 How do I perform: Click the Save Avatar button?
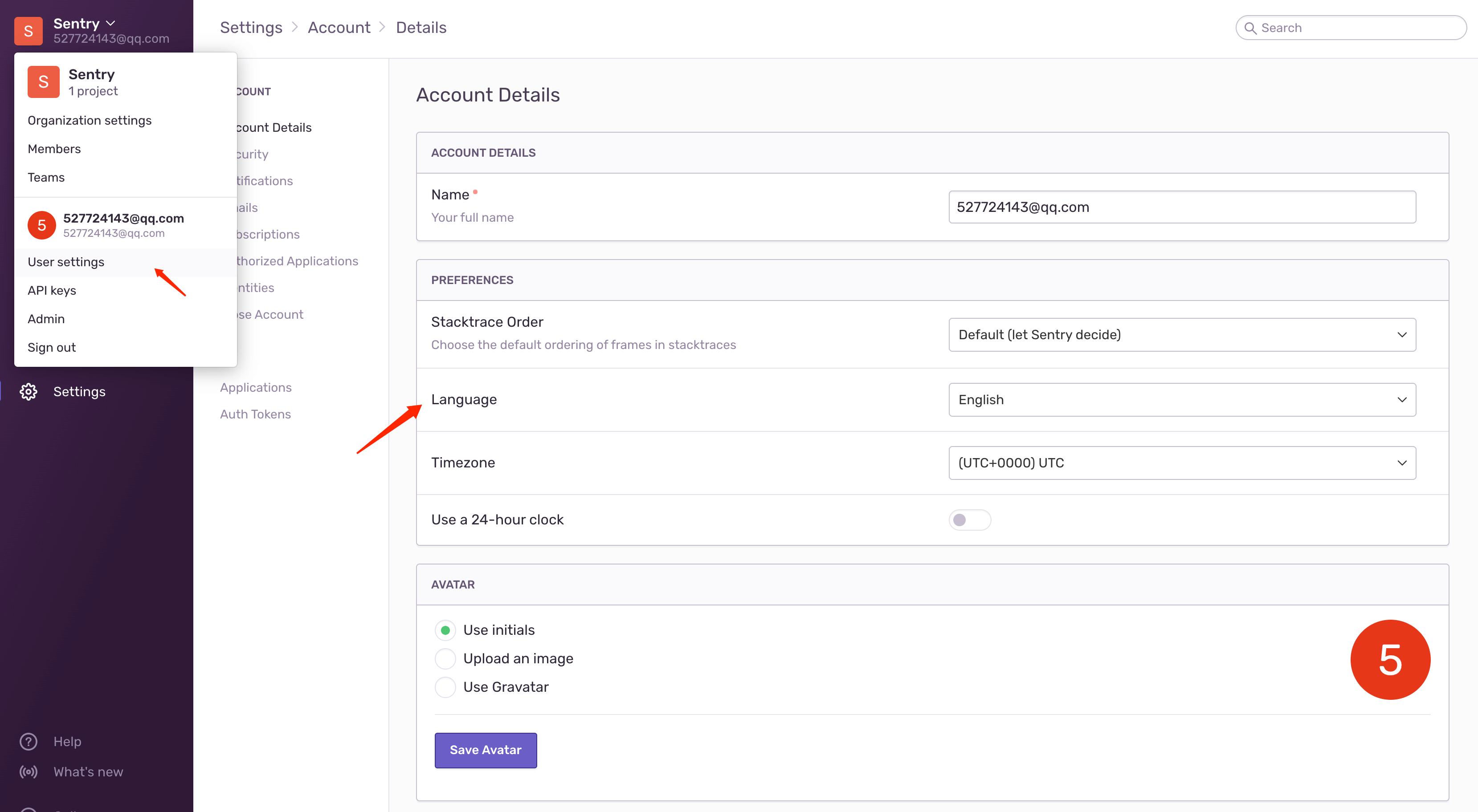(486, 750)
